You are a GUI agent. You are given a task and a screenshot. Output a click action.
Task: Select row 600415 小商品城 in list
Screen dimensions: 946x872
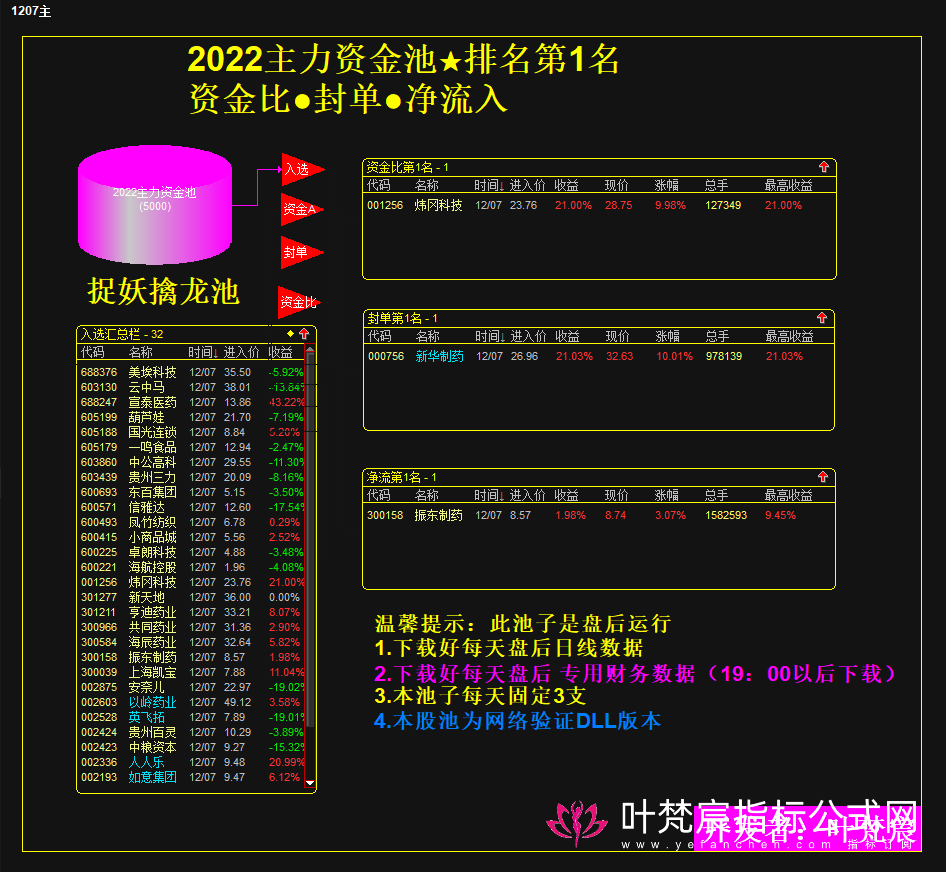click(x=192, y=537)
